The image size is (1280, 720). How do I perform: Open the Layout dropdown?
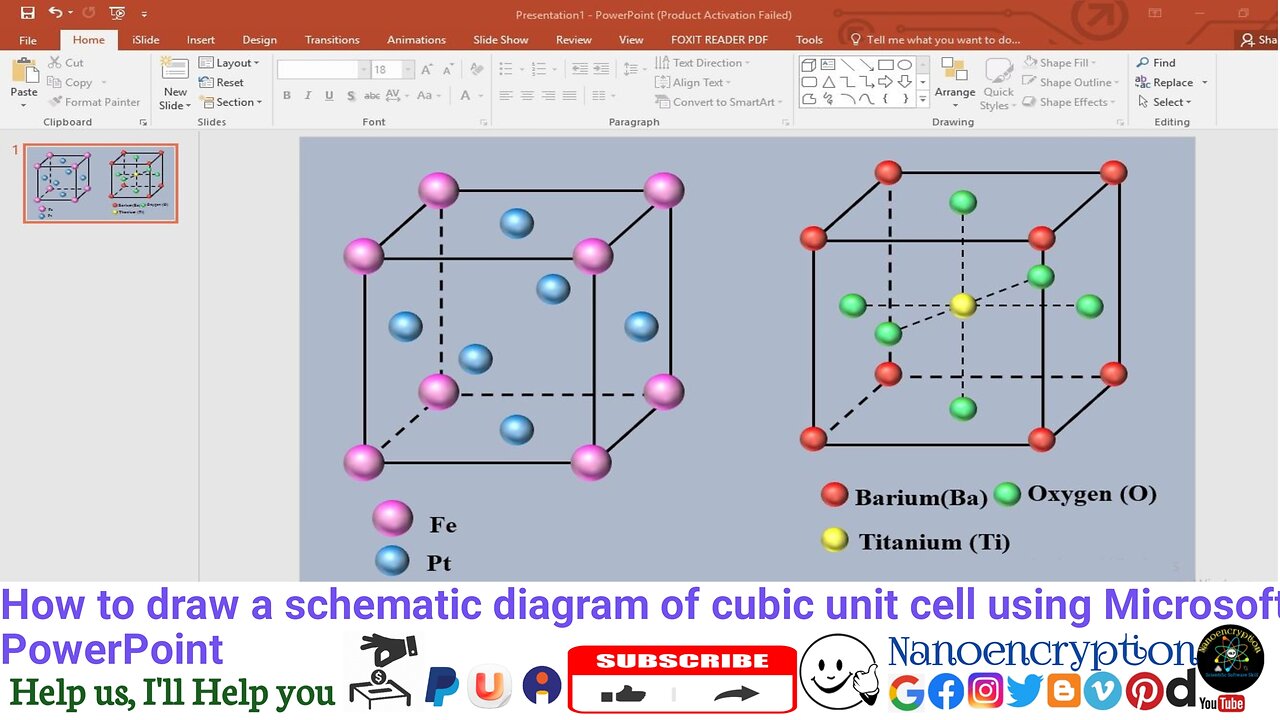229,62
